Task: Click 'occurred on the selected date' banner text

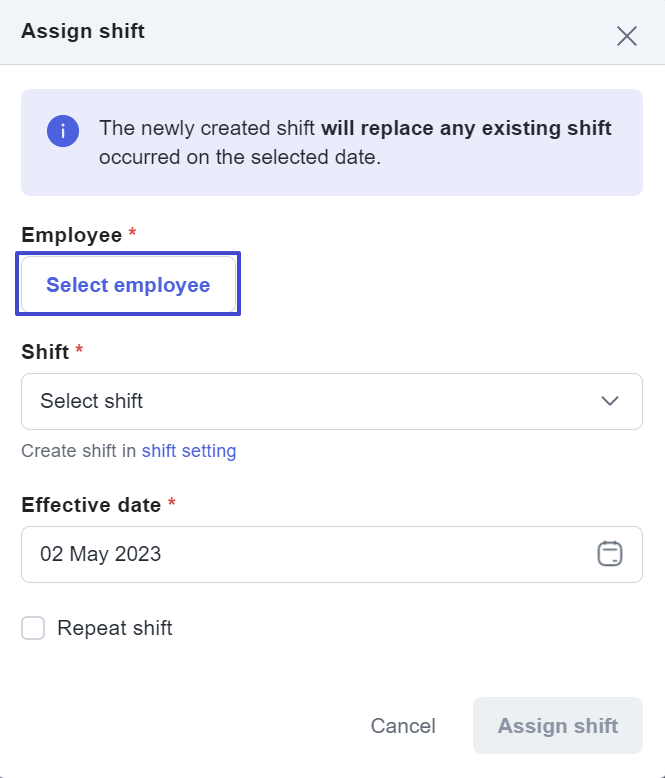Action: 240,157
